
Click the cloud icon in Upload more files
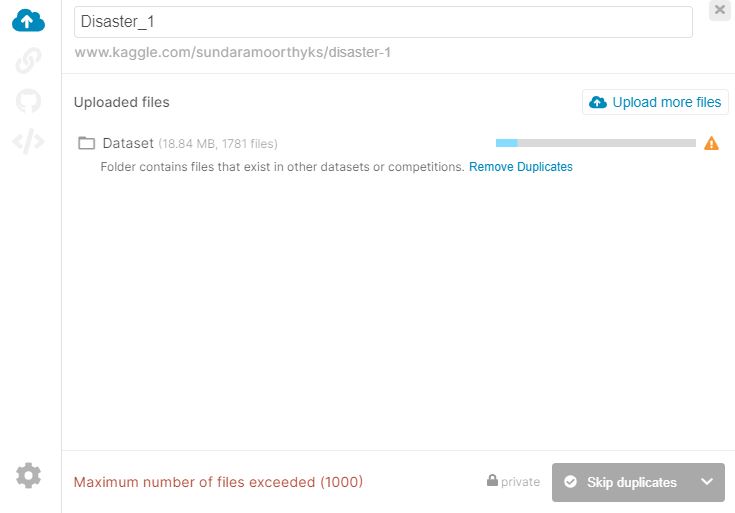point(598,102)
